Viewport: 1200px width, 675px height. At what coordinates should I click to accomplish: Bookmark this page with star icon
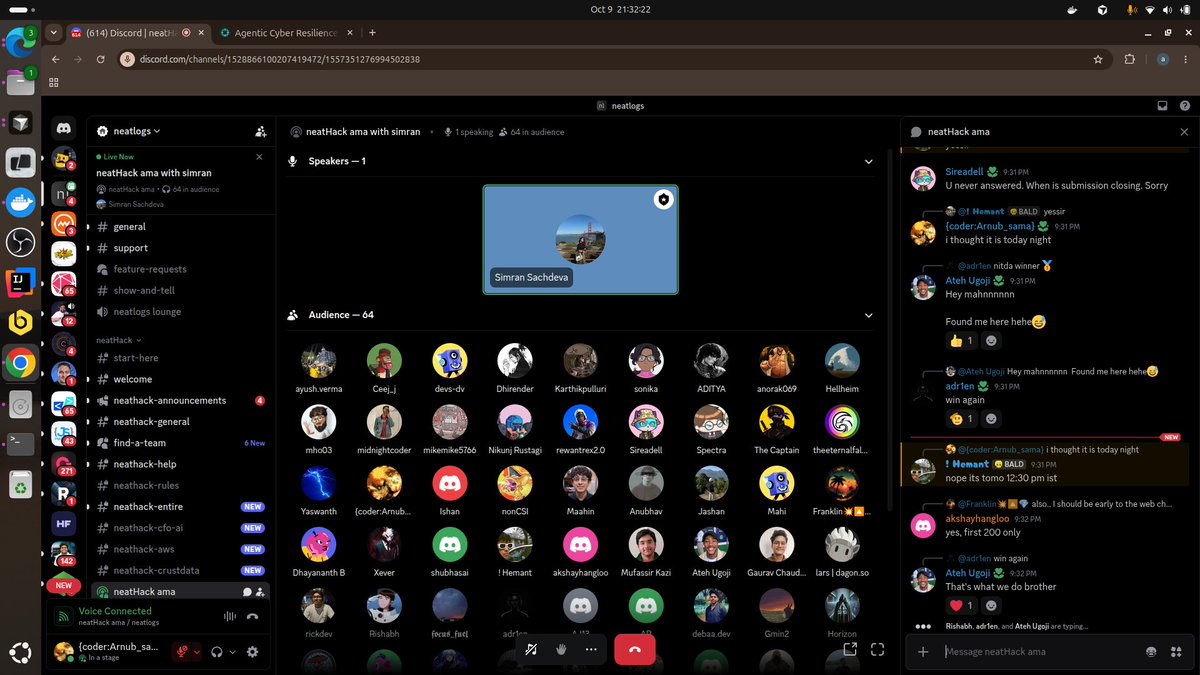point(1098,59)
